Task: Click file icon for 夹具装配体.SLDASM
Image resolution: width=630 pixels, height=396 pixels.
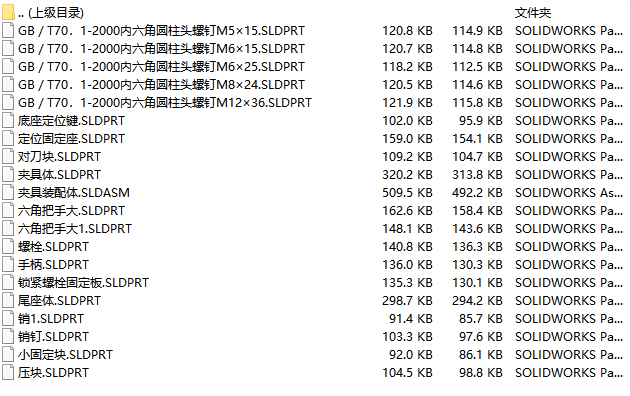Action: (x=8, y=192)
